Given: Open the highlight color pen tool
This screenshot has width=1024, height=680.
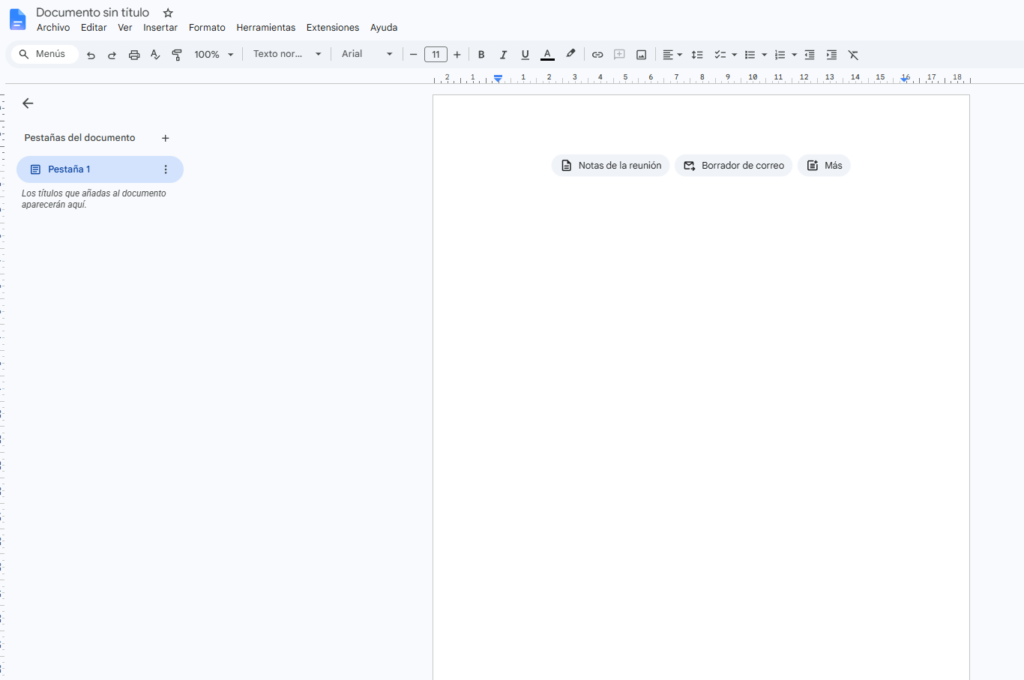Looking at the screenshot, I should coord(570,54).
